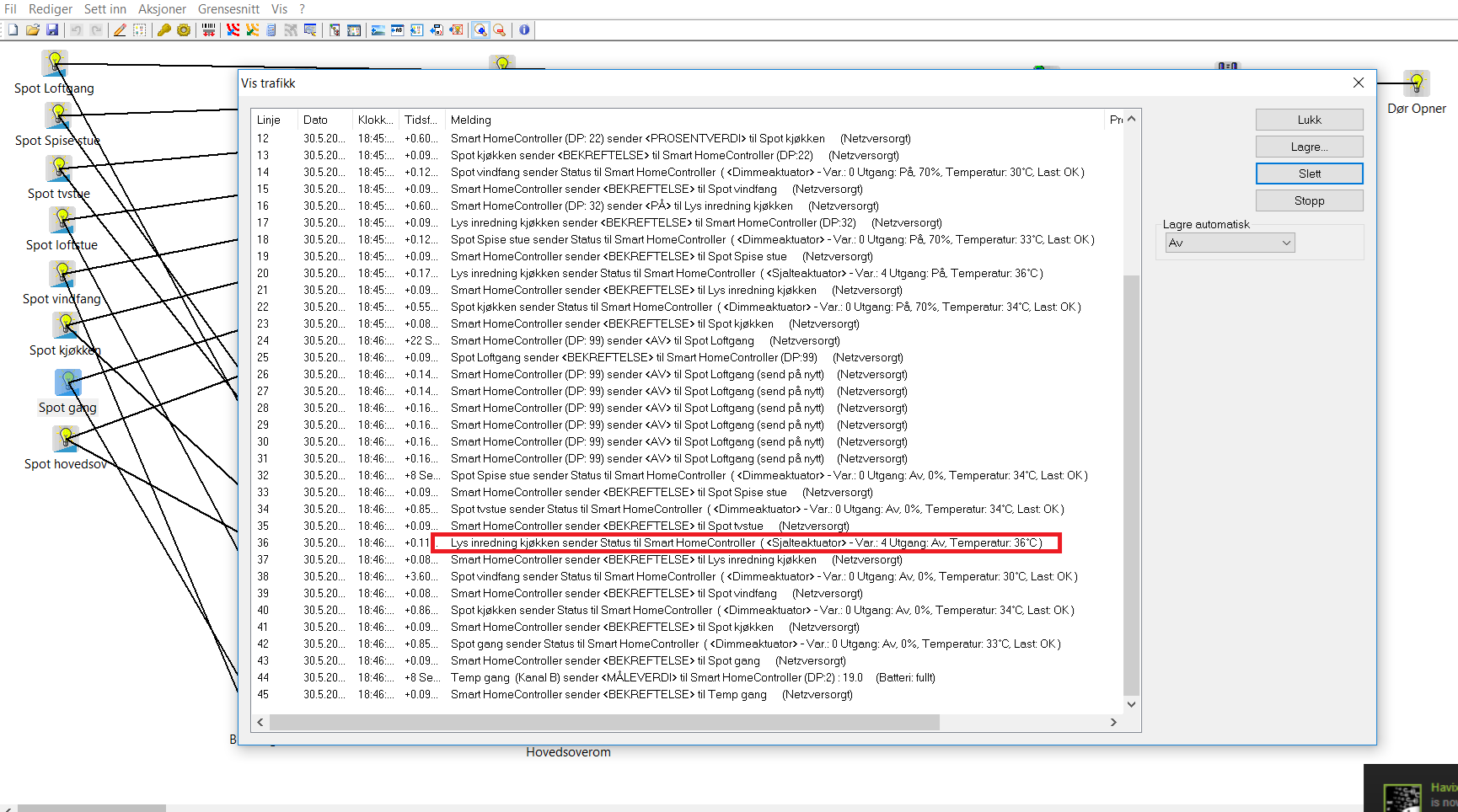The width and height of the screenshot is (1458, 812).
Task: Click the yellow key toolbar icon
Action: click(164, 30)
